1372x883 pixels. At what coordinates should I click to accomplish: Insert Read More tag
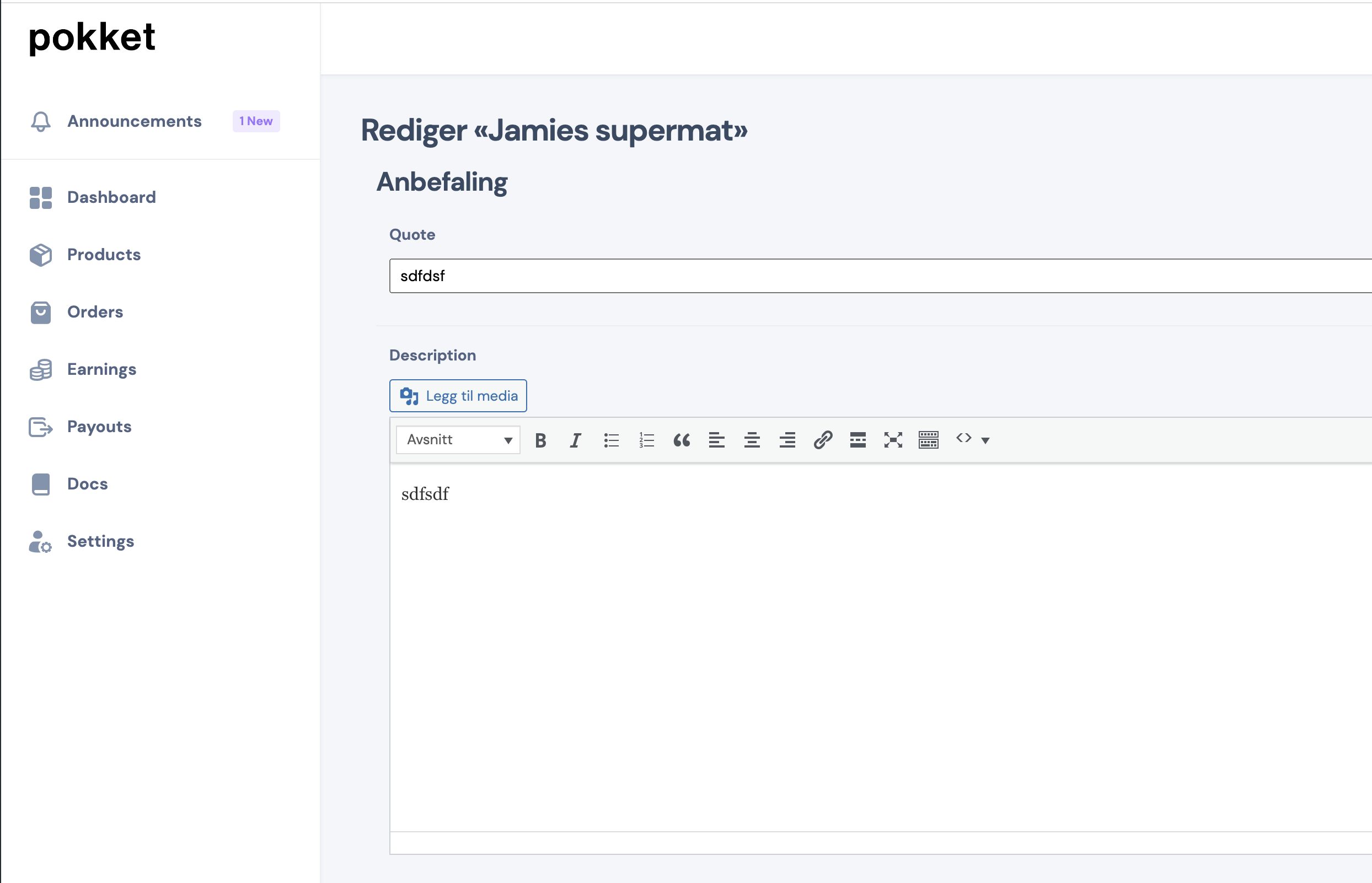[x=858, y=440]
